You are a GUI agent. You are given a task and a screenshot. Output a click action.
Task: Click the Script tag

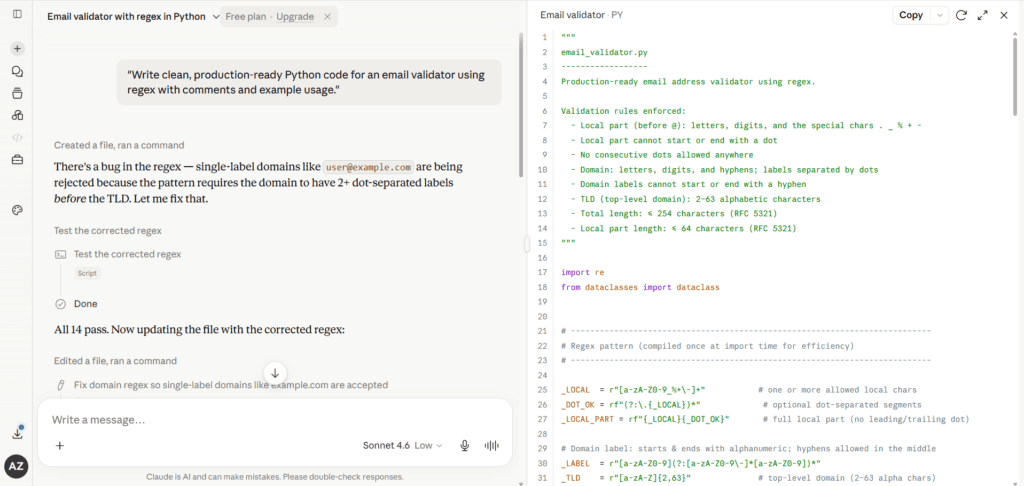(x=88, y=273)
